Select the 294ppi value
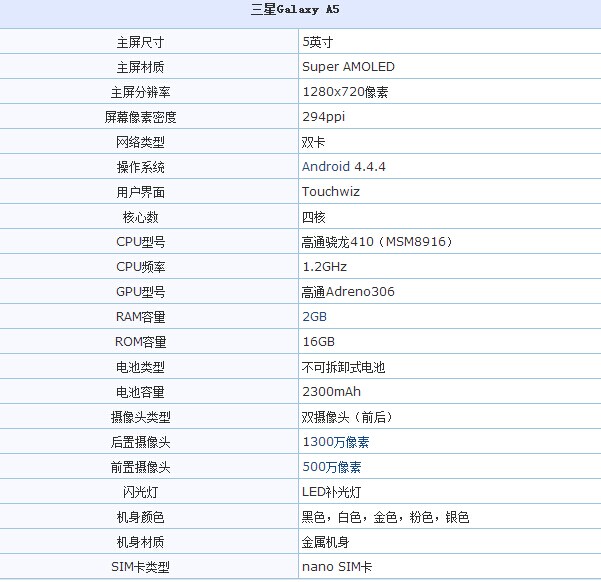The image size is (601, 582). click(x=323, y=117)
